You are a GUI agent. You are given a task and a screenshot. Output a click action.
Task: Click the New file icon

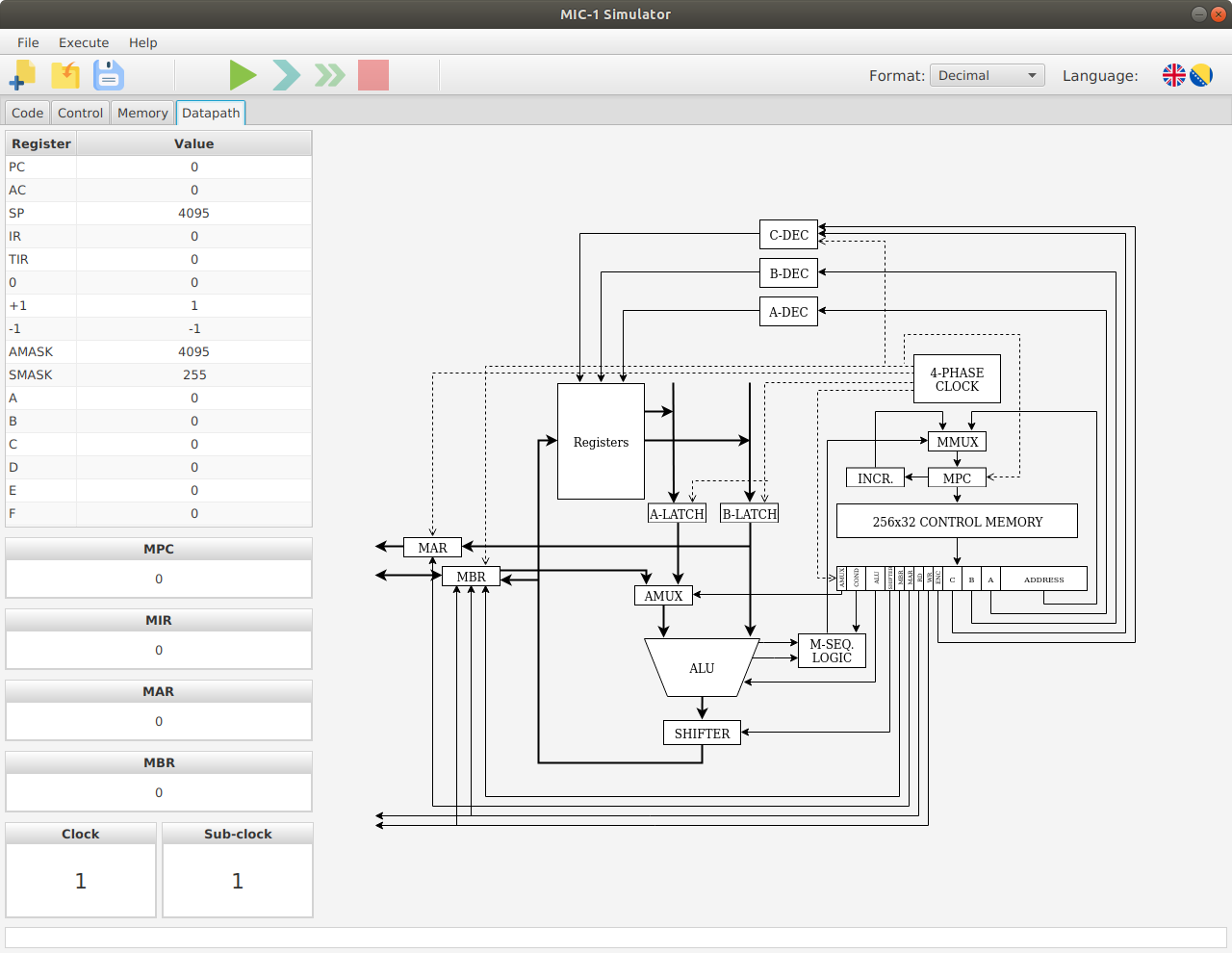pos(22,75)
